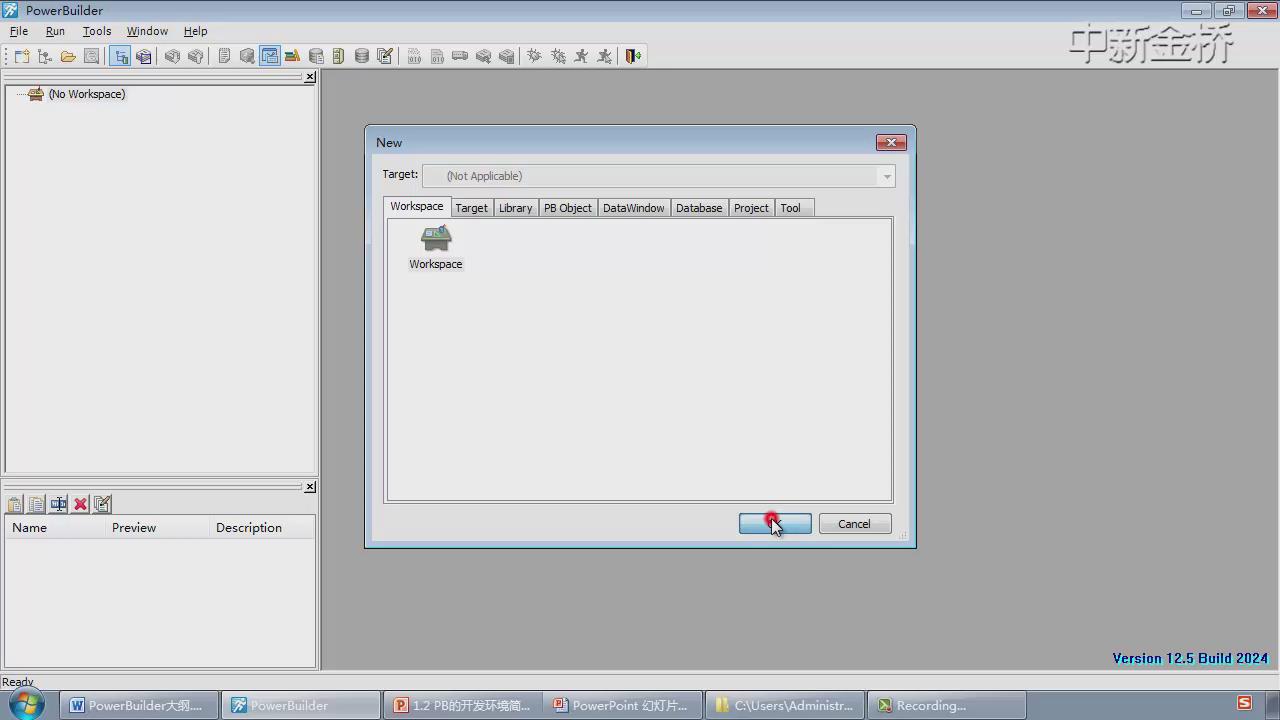Close the system tree pane
1280x720 pixels.
[x=310, y=77]
